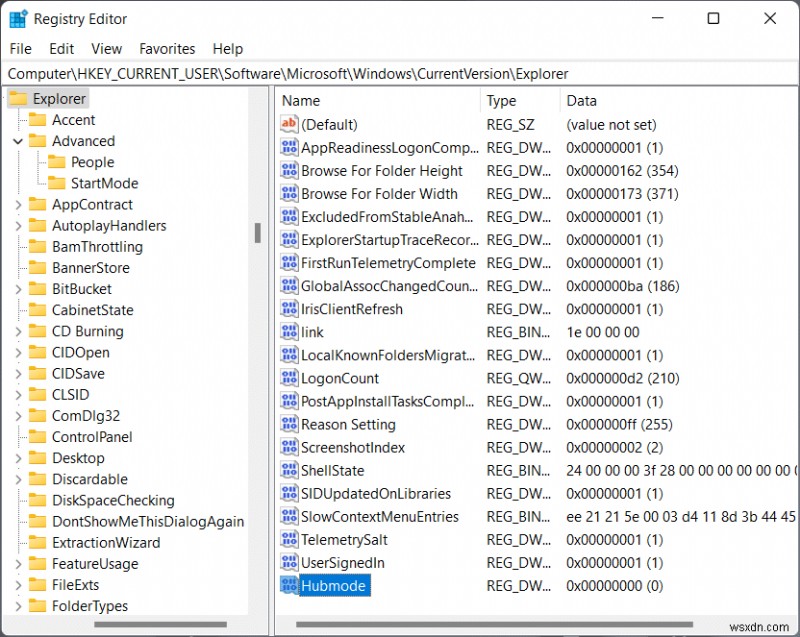The height and width of the screenshot is (637, 800).
Task: Click the Explorer folder icon in tree
Action: click(x=18, y=98)
